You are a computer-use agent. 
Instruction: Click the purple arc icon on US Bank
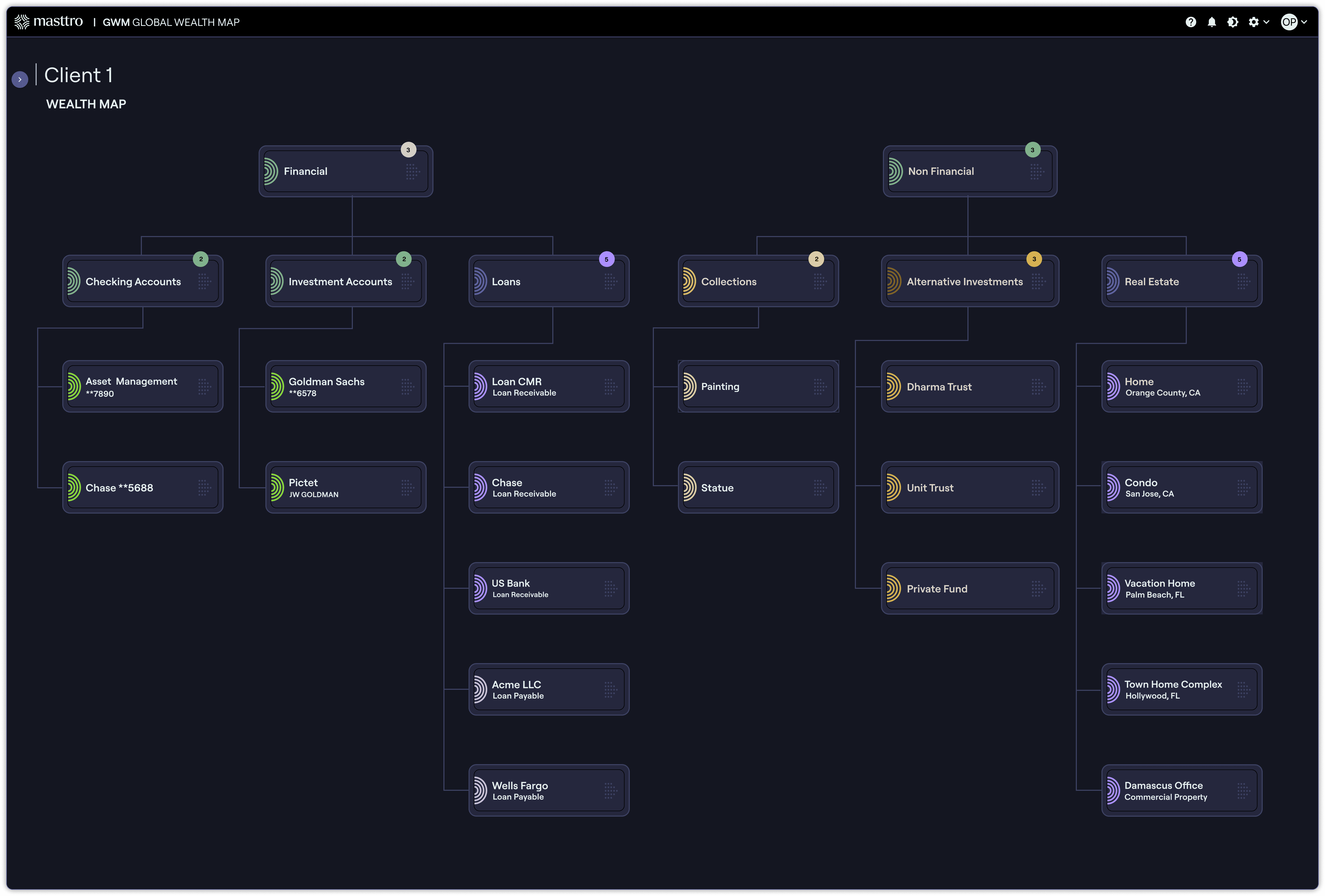(x=480, y=589)
